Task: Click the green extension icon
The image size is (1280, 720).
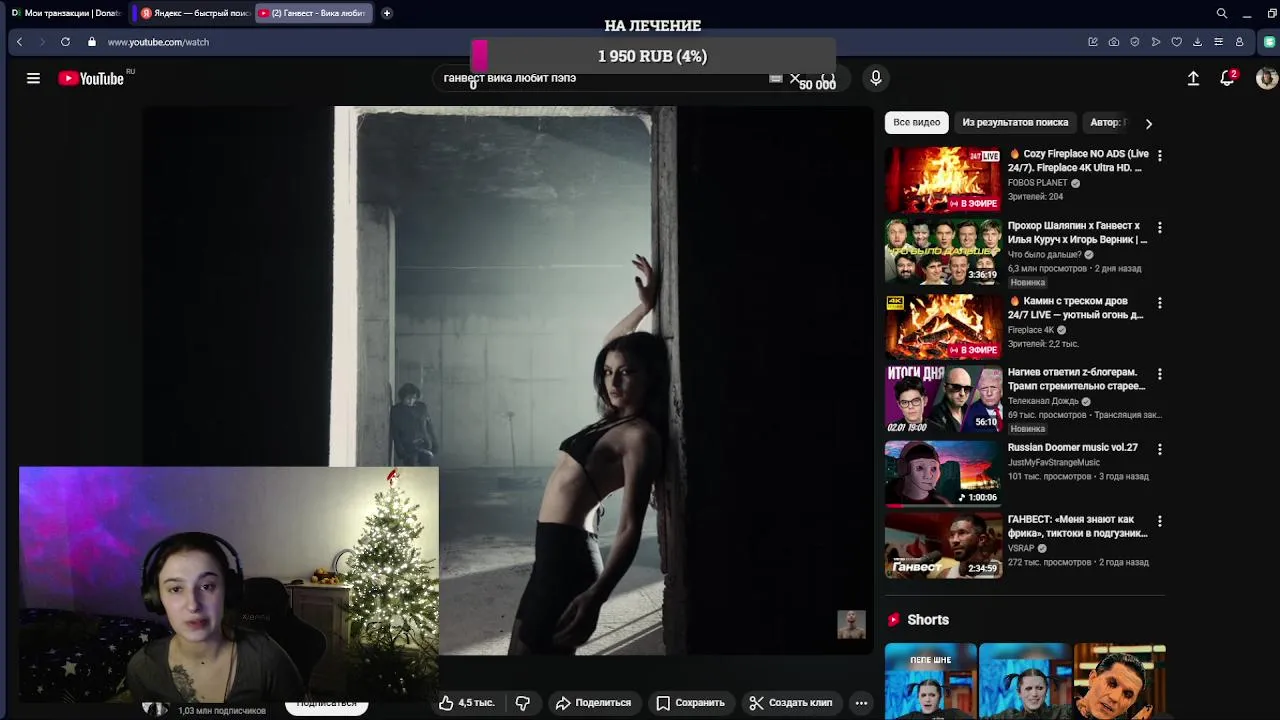Action: pyautogui.click(x=1270, y=42)
